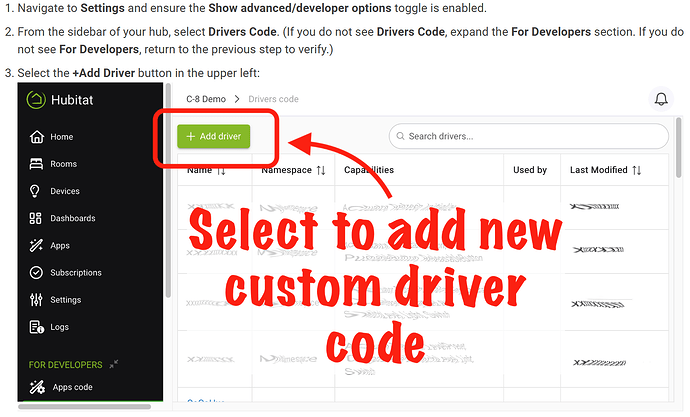Click the Apps code wand-gear icon
The image size is (690, 417).
(x=37, y=387)
